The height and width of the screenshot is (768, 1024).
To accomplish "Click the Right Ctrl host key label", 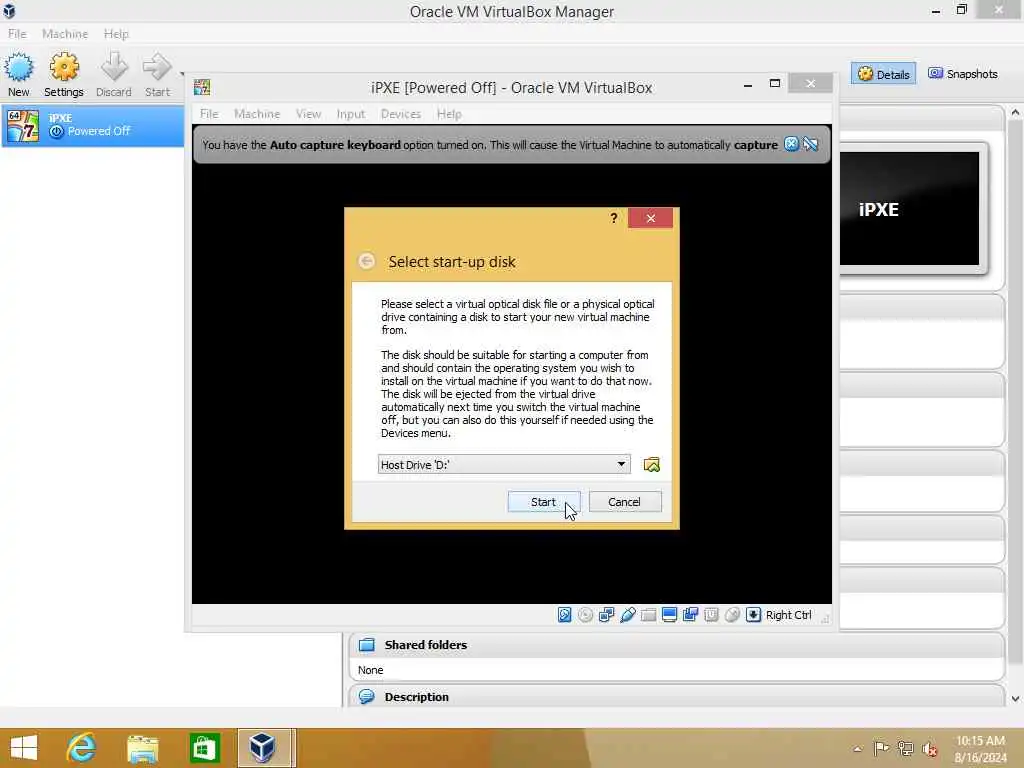I will point(788,615).
